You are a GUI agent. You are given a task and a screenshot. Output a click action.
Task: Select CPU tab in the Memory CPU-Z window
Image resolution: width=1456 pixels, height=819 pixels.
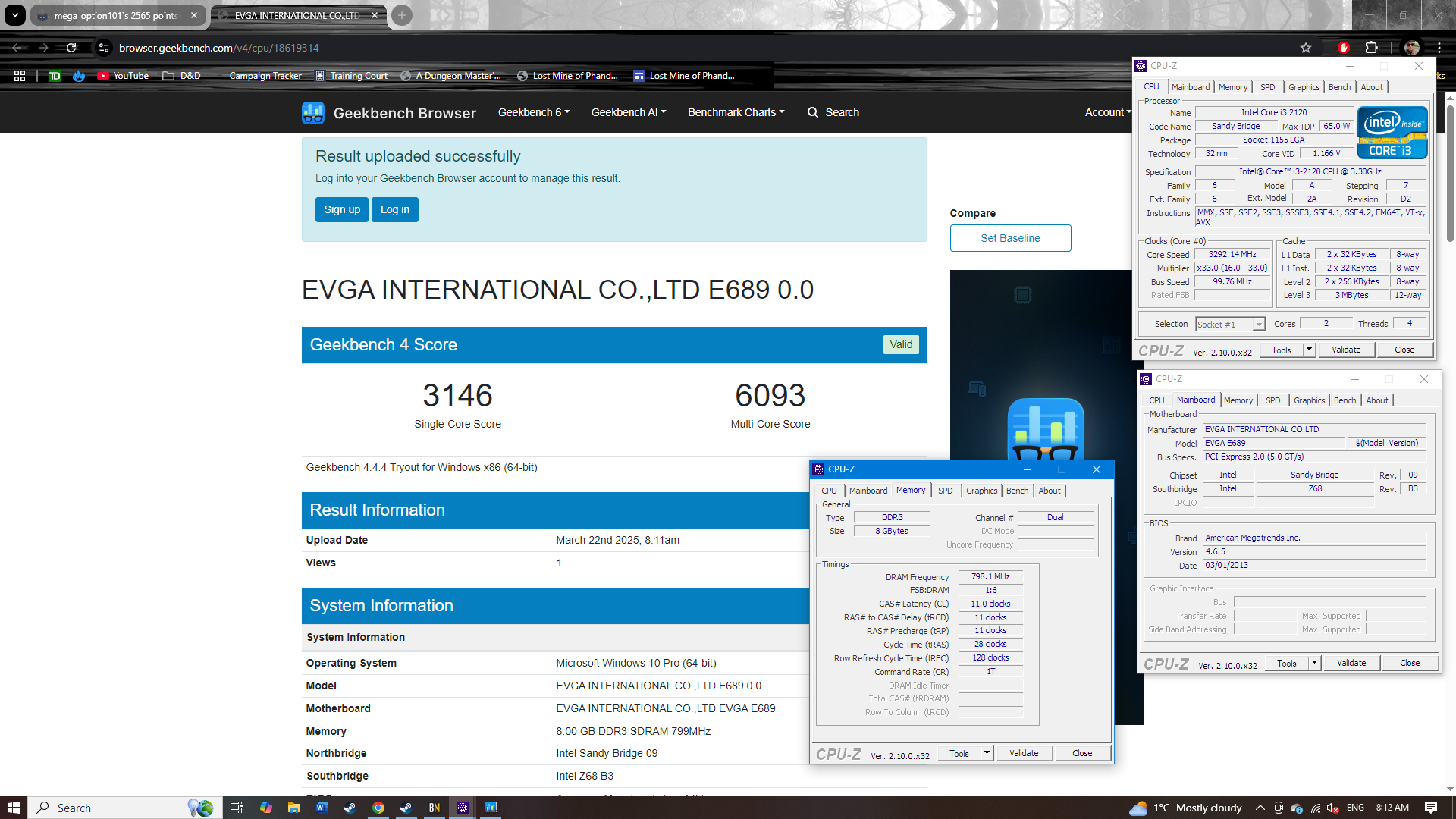829,491
